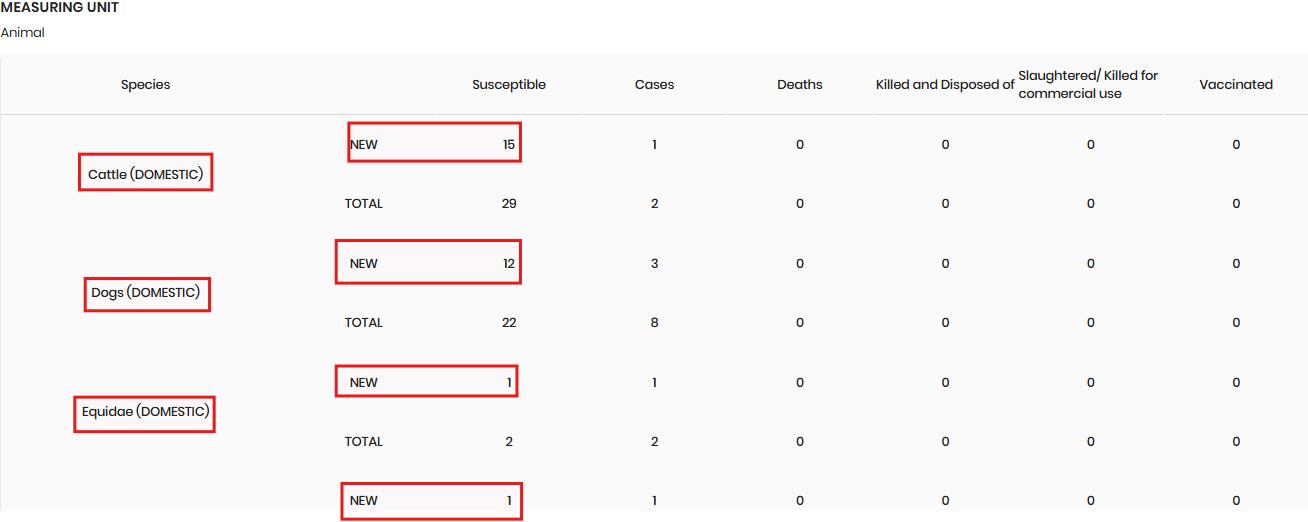Click the NEW susceptible value 15 for Cattle
The height and width of the screenshot is (522, 1308).
(508, 145)
